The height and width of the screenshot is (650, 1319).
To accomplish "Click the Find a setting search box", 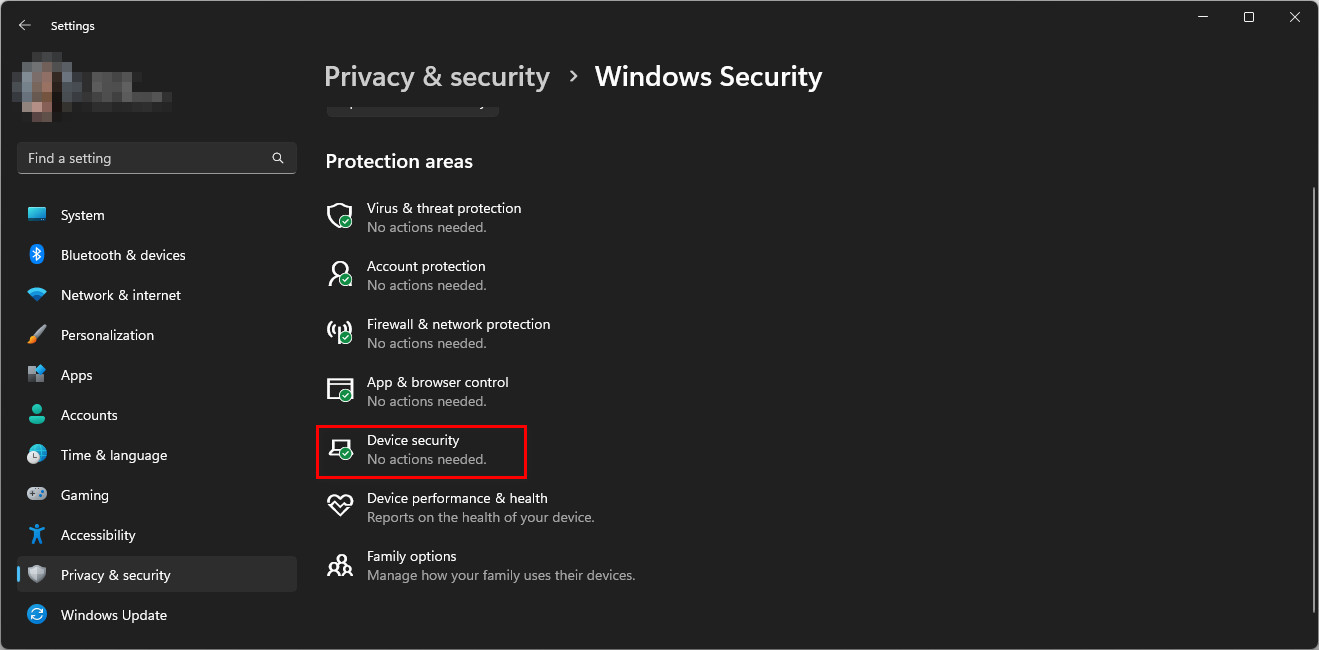I will [145, 158].
